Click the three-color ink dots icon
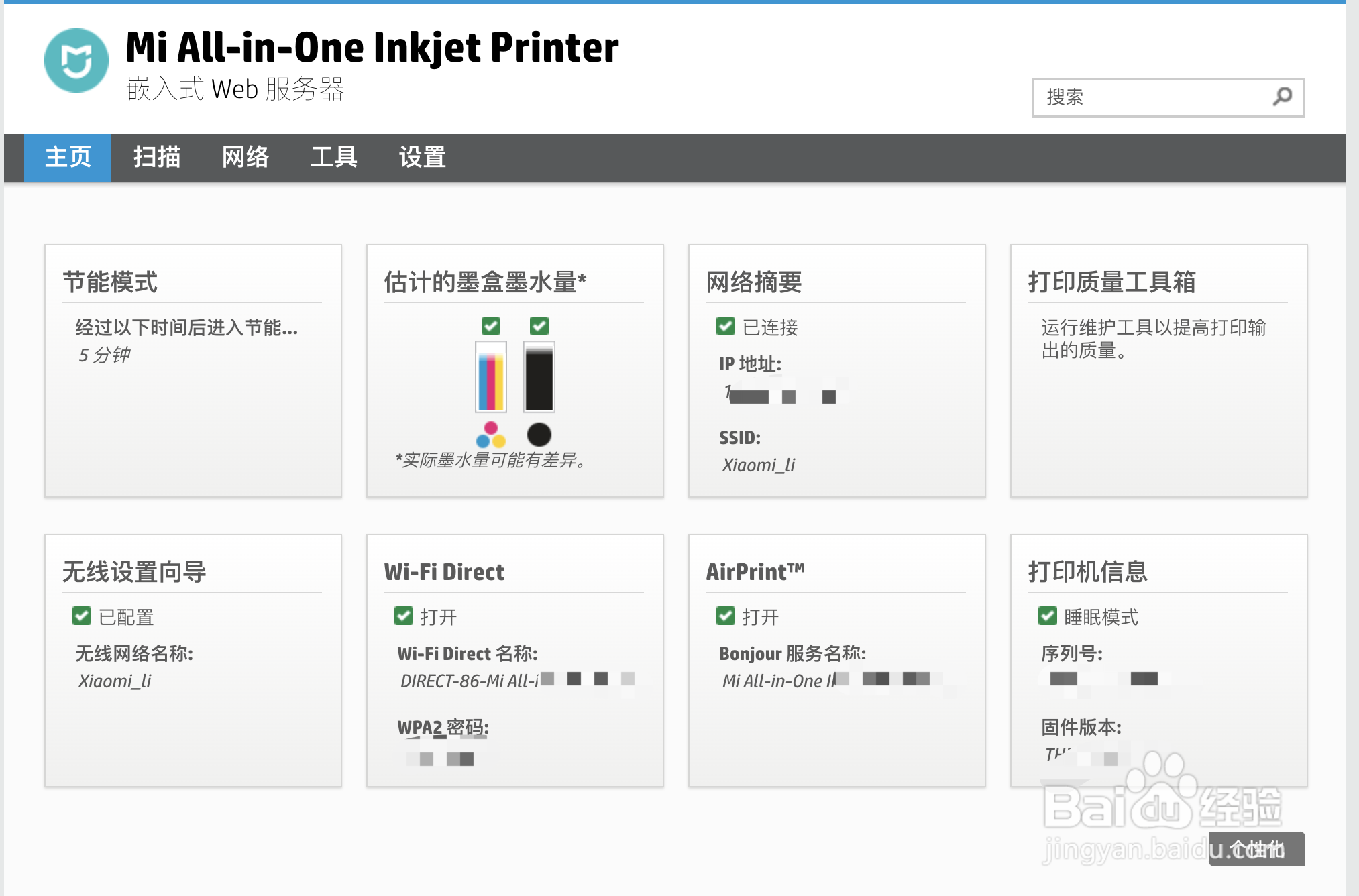The height and width of the screenshot is (896, 1359). pyautogui.click(x=491, y=435)
